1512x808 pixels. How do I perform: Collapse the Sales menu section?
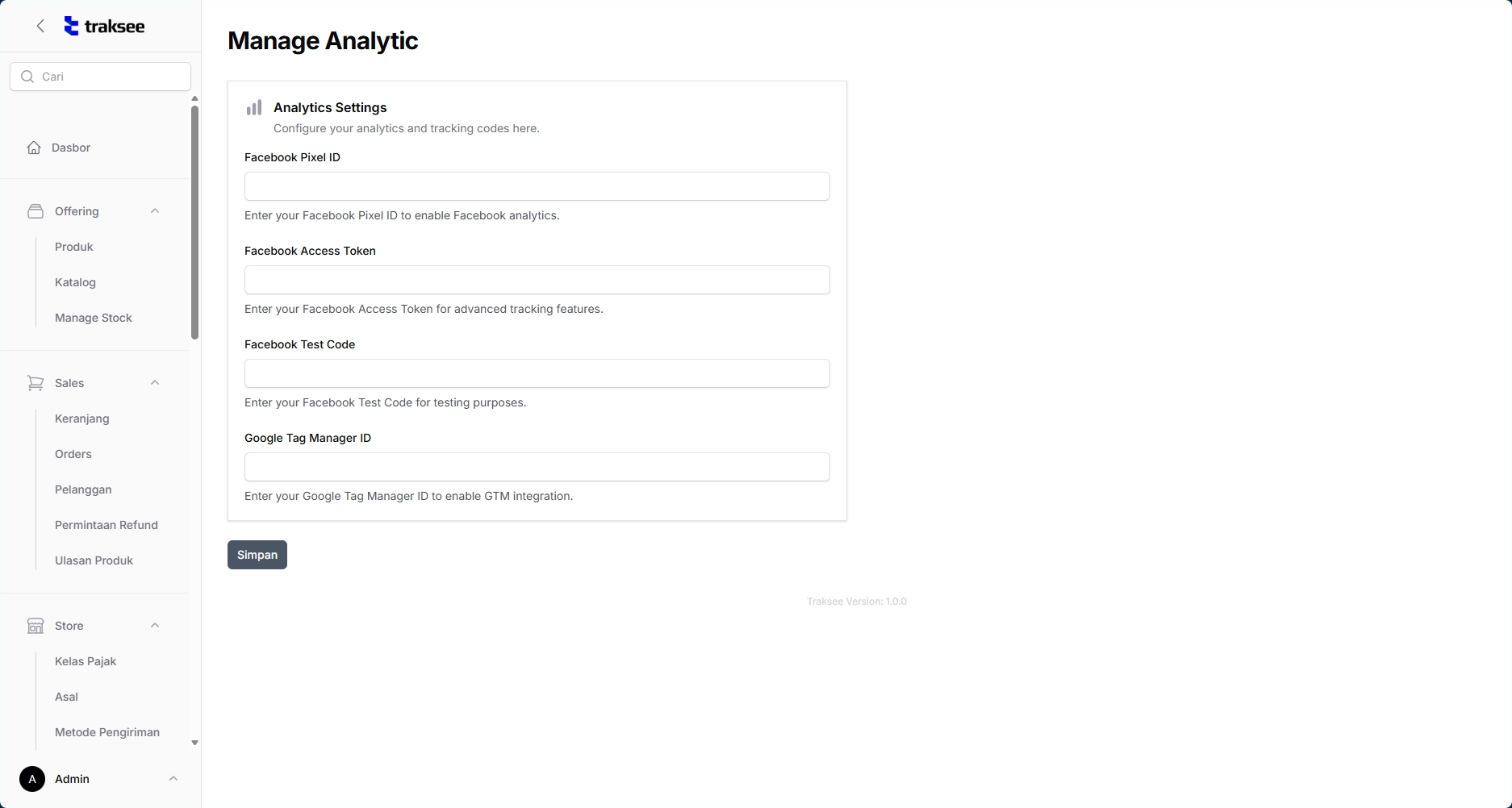coord(155,383)
